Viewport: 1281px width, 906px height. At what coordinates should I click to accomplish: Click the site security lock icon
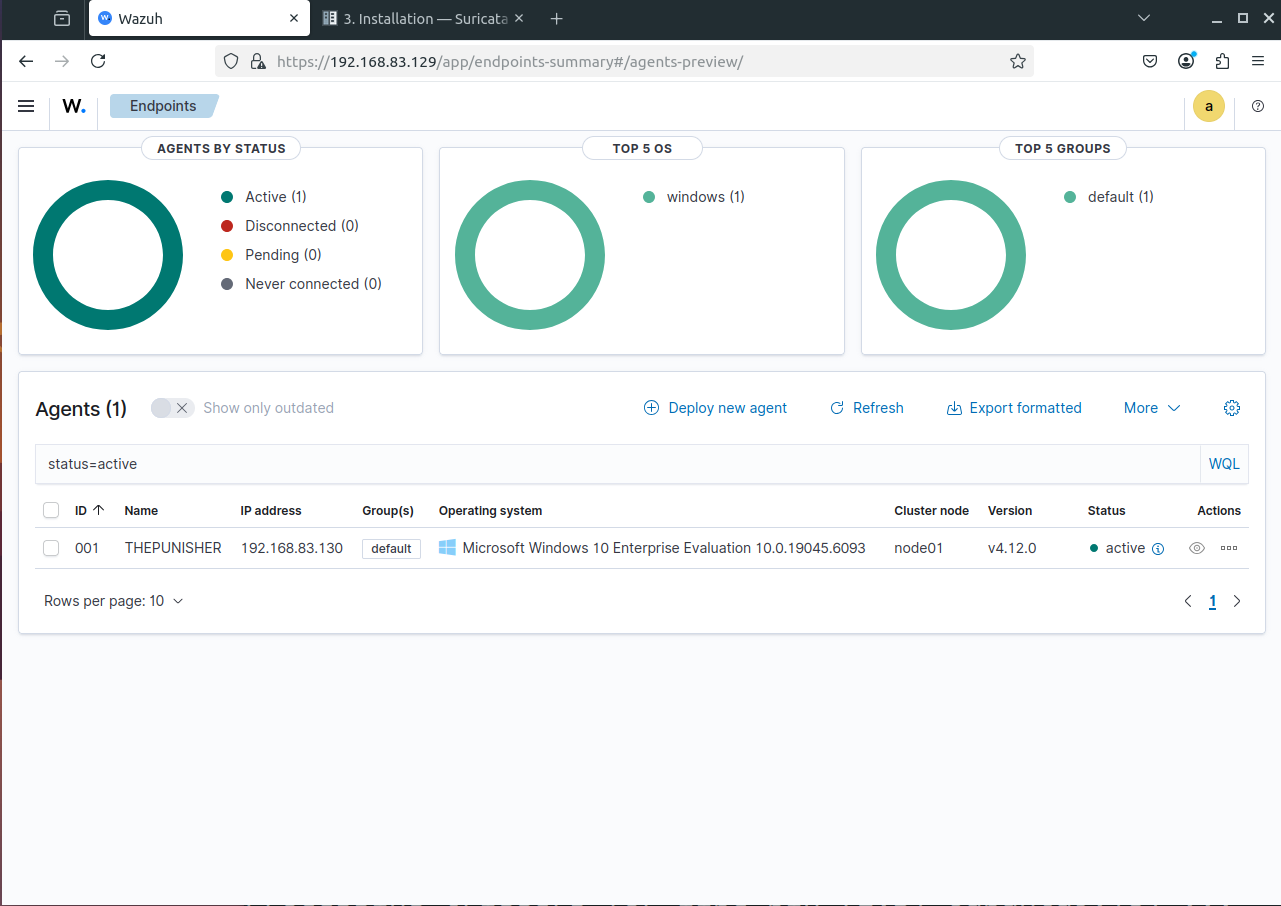[x=257, y=61]
